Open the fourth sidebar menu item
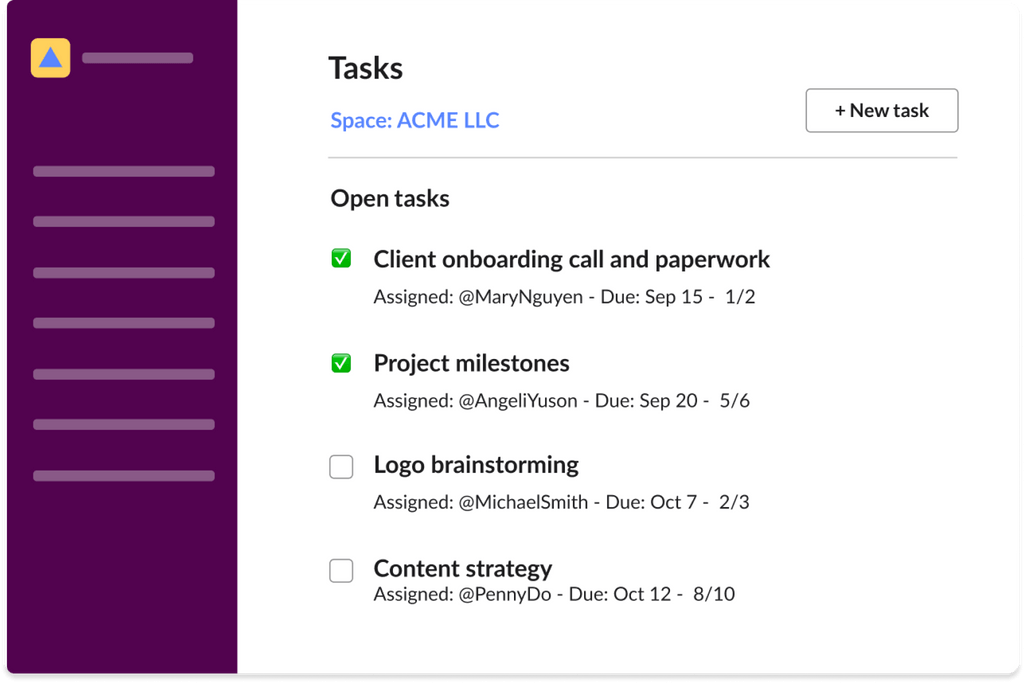The image size is (1024, 683). click(124, 323)
